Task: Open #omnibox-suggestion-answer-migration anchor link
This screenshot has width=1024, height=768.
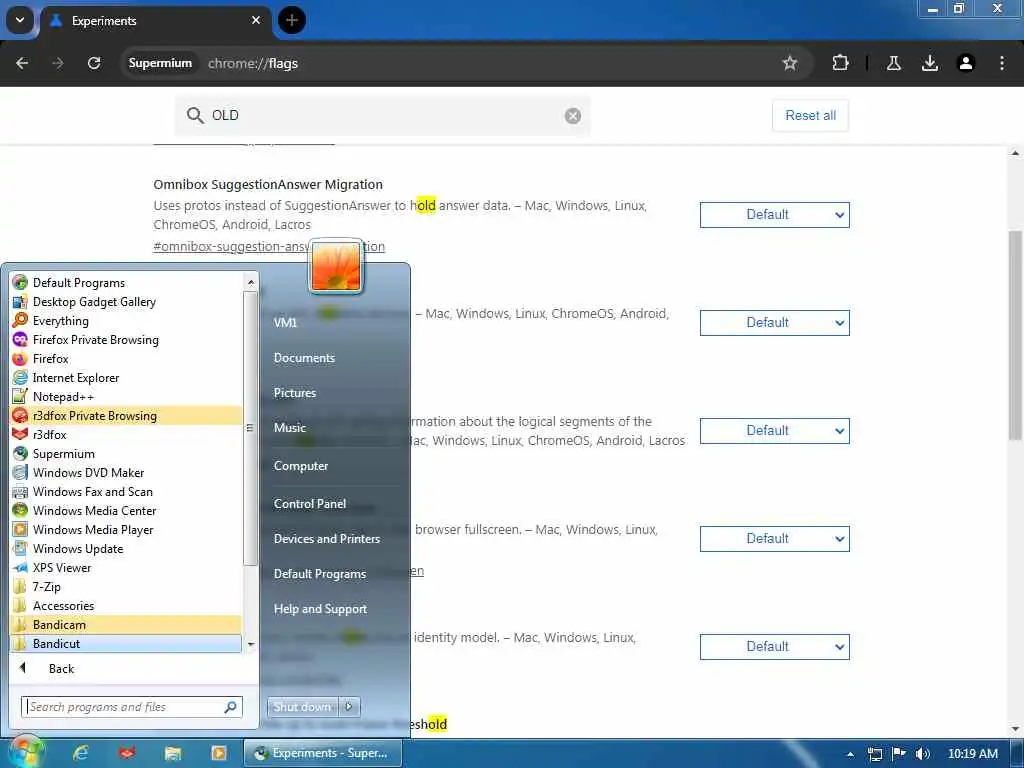Action: [269, 246]
